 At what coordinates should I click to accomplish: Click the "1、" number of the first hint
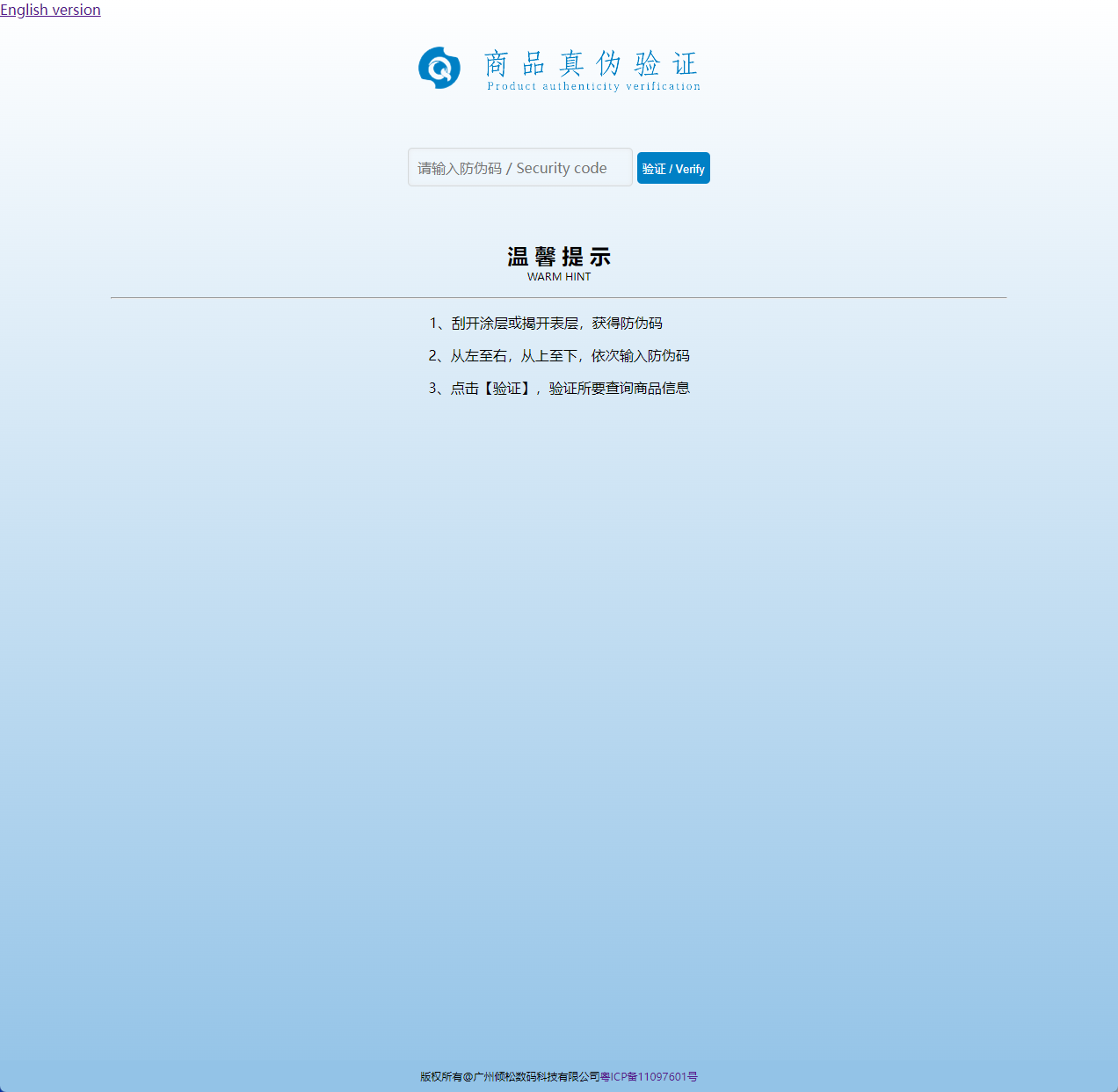(x=439, y=324)
